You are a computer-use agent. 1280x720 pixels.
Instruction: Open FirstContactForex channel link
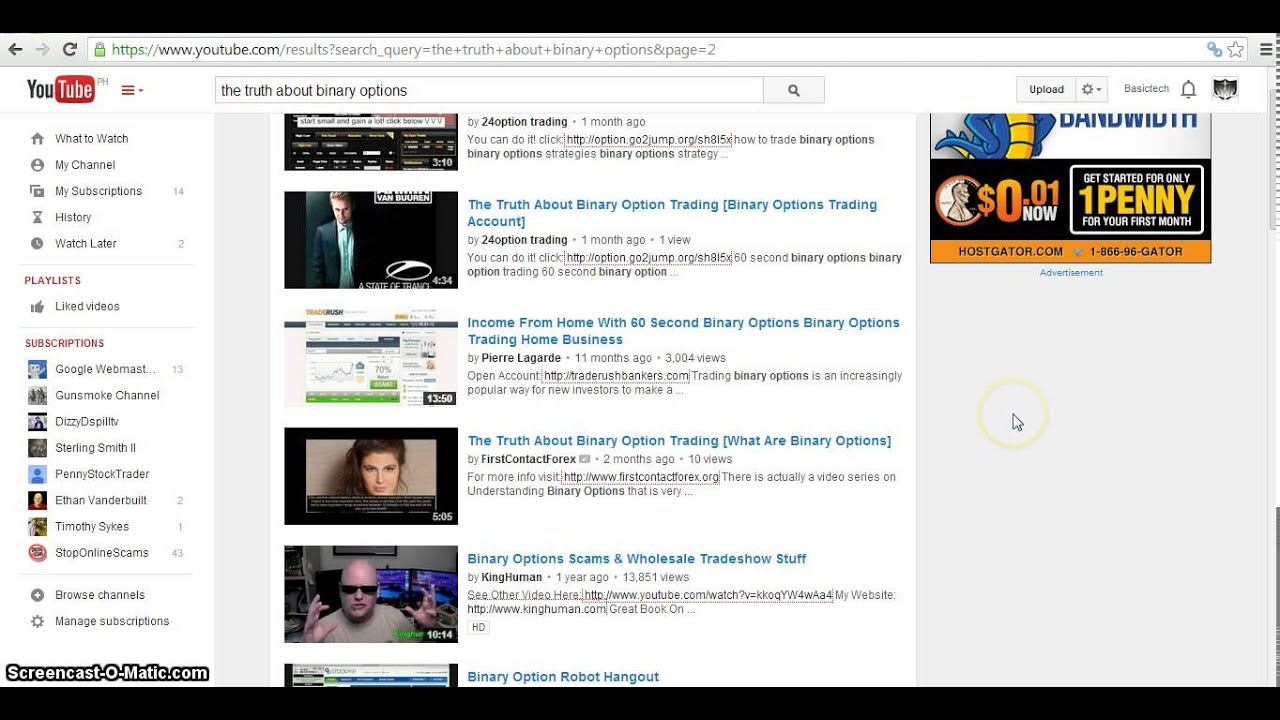click(x=528, y=460)
